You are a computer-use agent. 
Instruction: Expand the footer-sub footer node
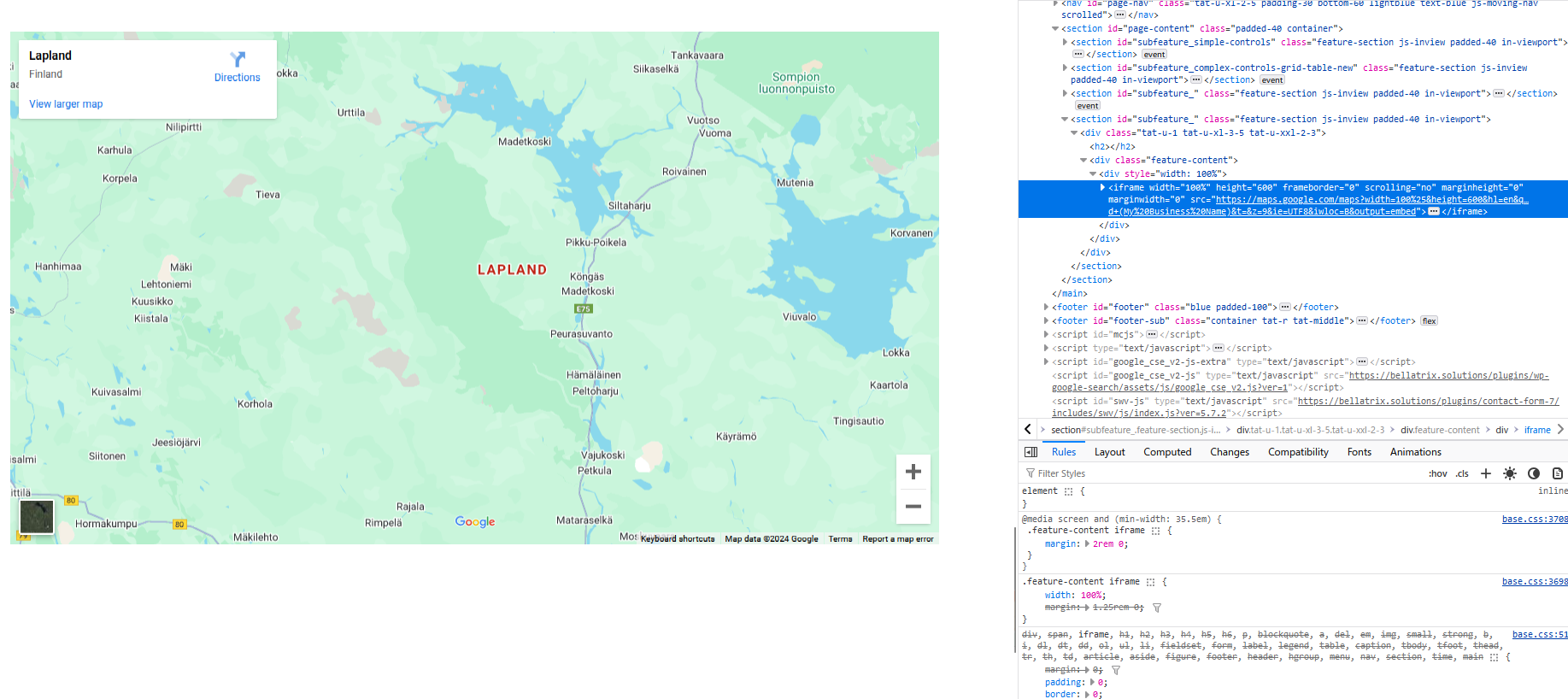click(x=1046, y=320)
